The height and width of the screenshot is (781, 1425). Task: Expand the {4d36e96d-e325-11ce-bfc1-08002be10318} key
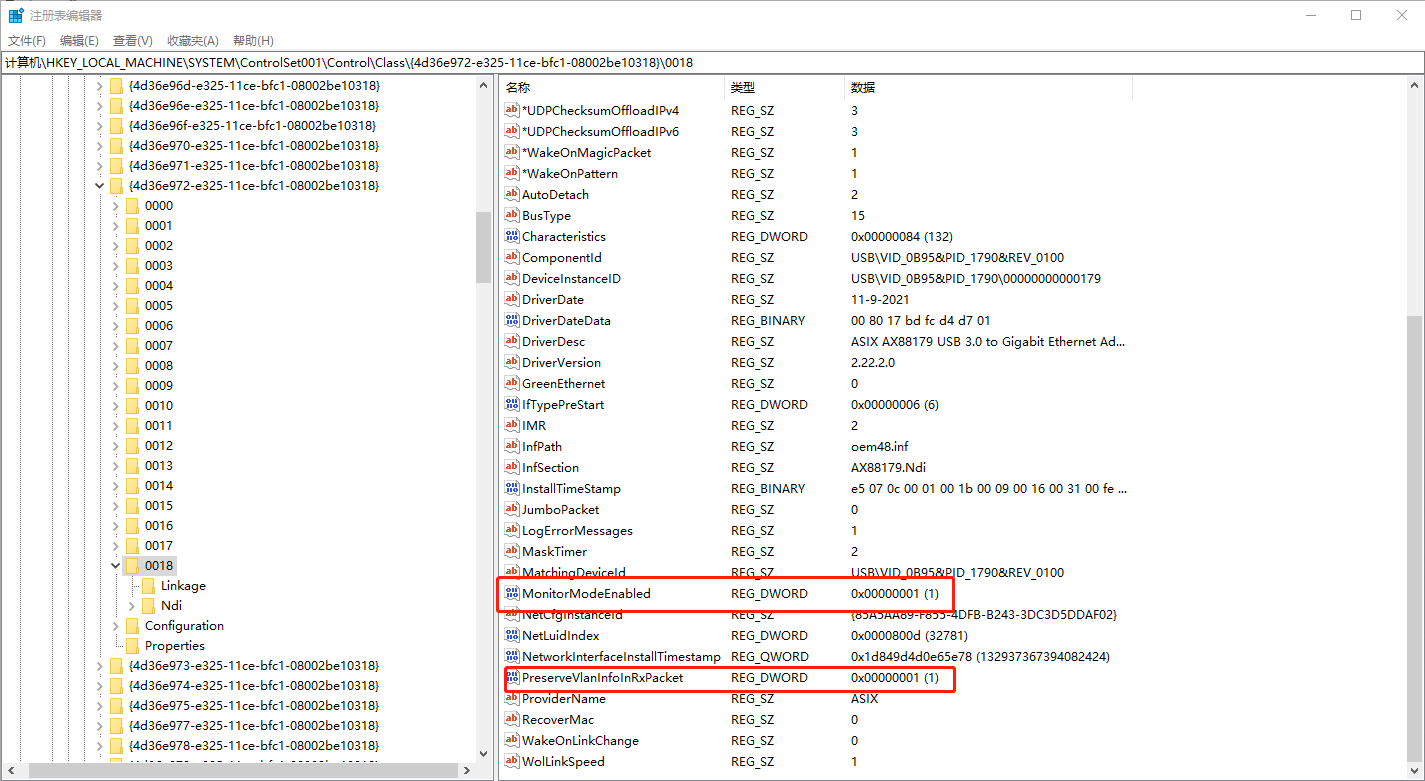tap(99, 85)
